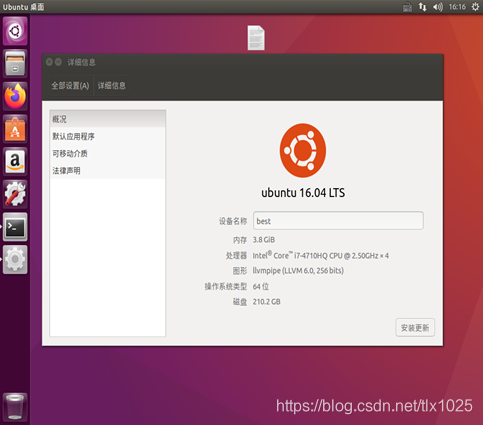
Task: Click the 设备名称 input field
Action: (338, 220)
